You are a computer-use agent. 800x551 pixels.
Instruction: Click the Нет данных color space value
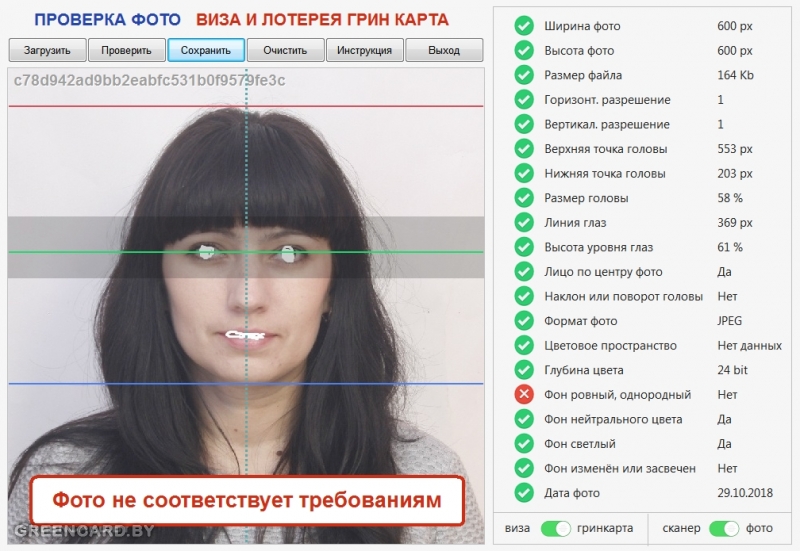[x=749, y=345]
